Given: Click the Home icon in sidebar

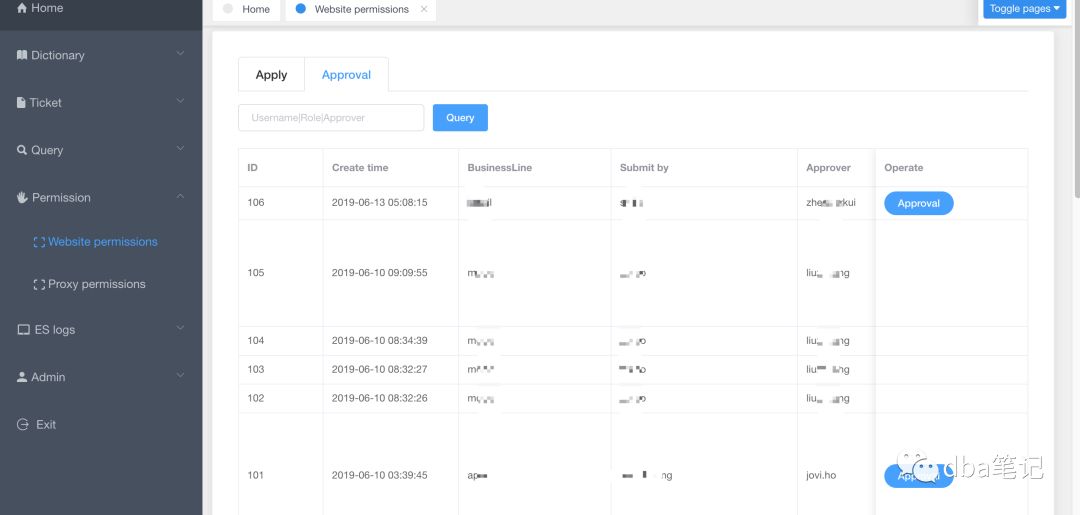Looking at the screenshot, I should (x=22, y=8).
